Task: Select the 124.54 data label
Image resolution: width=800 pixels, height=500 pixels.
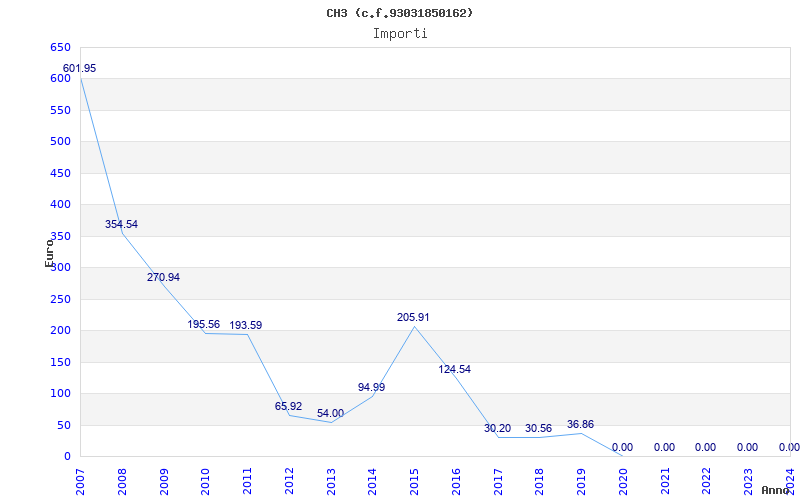Action: point(455,369)
